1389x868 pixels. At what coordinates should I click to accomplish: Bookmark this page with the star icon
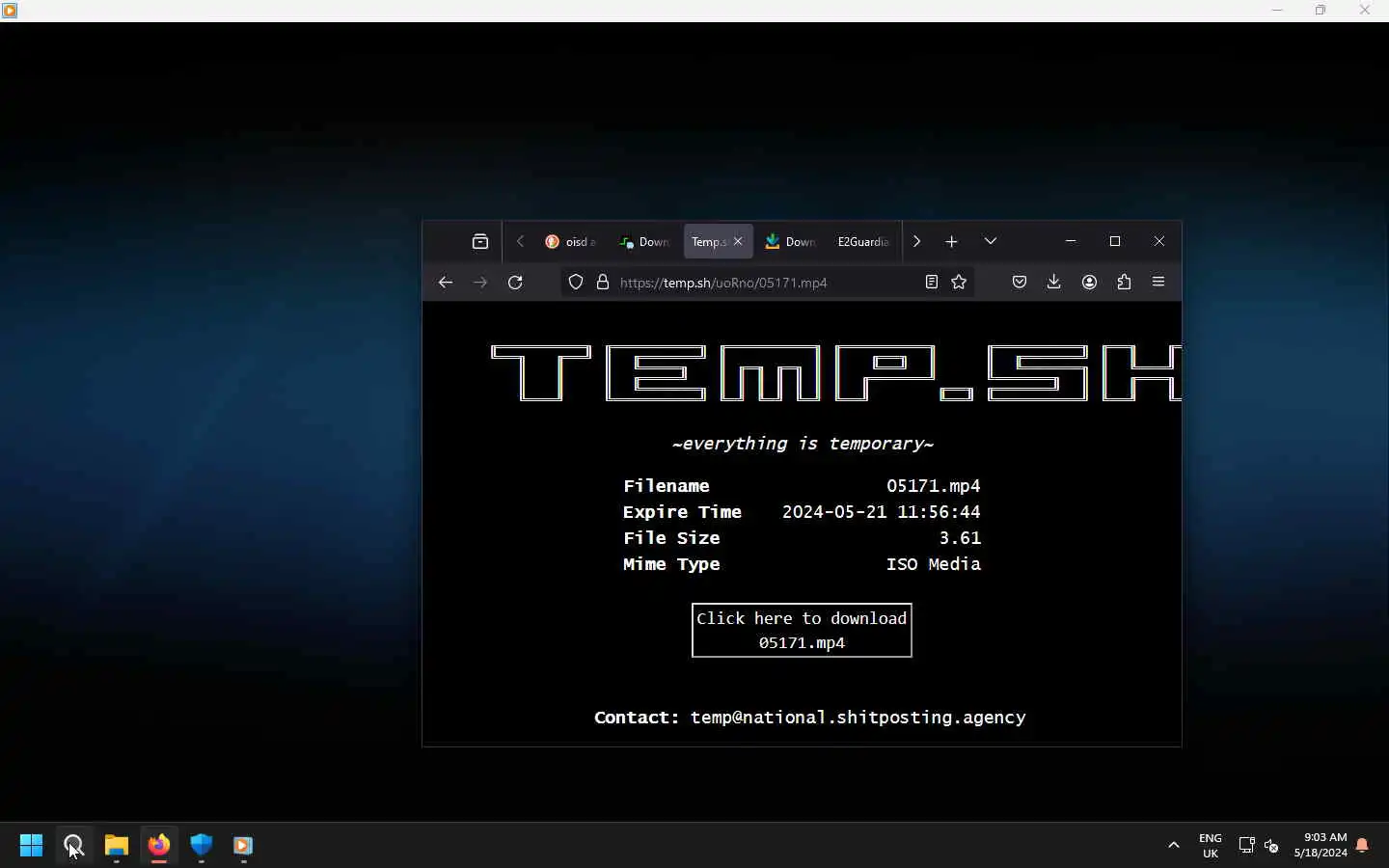[959, 283]
